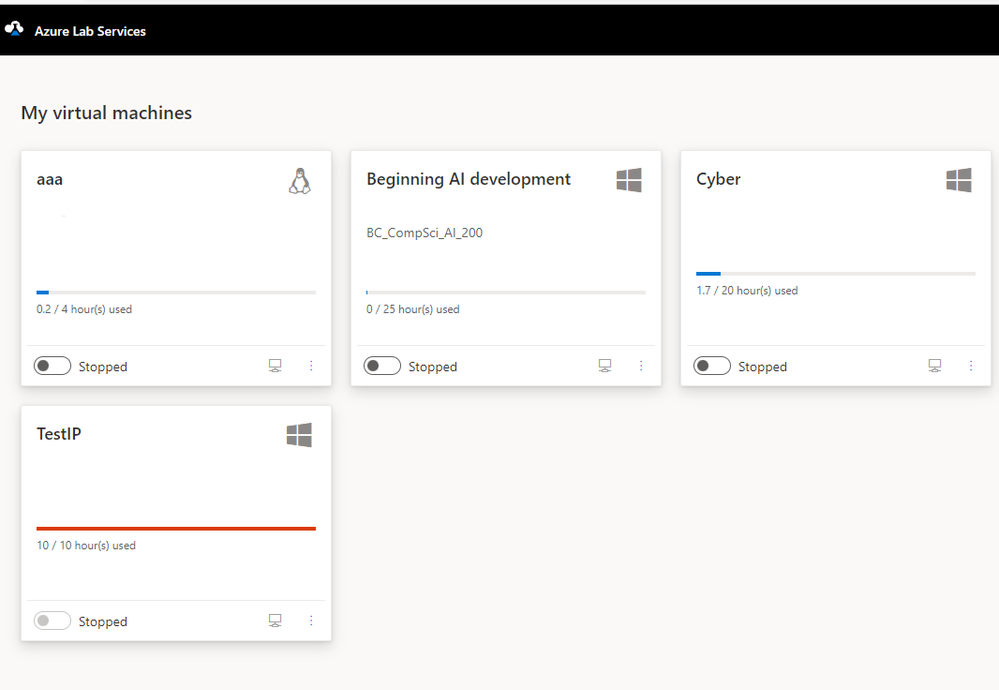Click connect monitor icon on Beginning AI development

pos(605,366)
